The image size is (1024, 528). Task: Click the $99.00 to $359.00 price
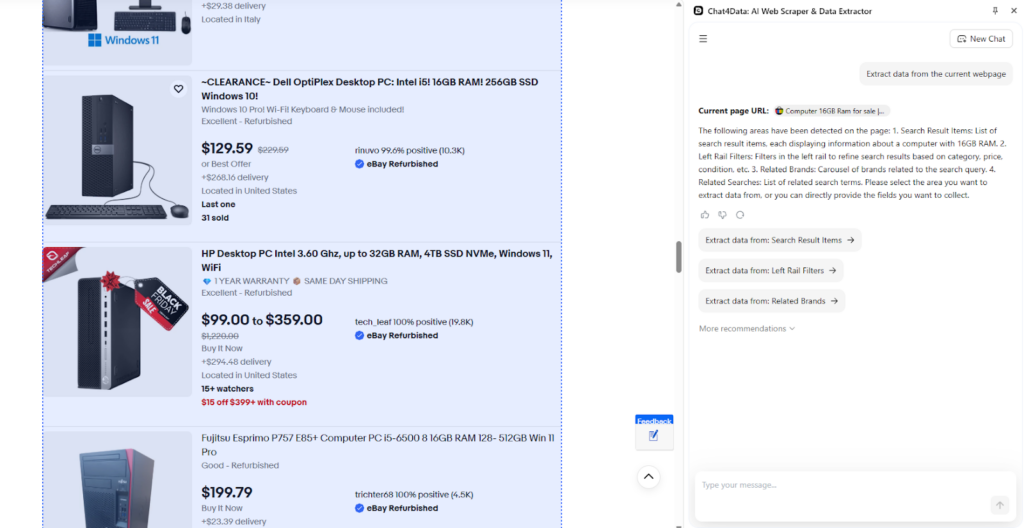pyautogui.click(x=262, y=320)
